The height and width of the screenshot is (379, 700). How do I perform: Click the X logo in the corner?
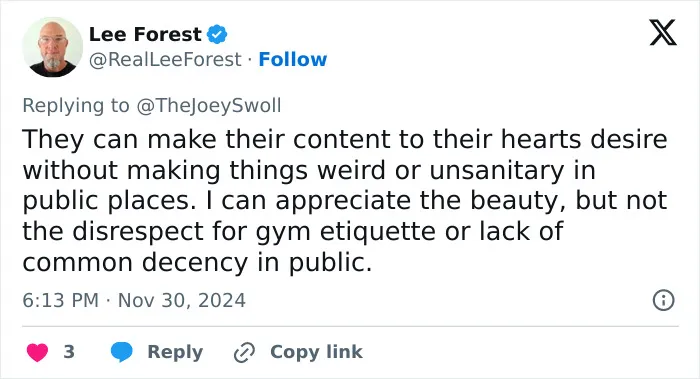coord(663,33)
